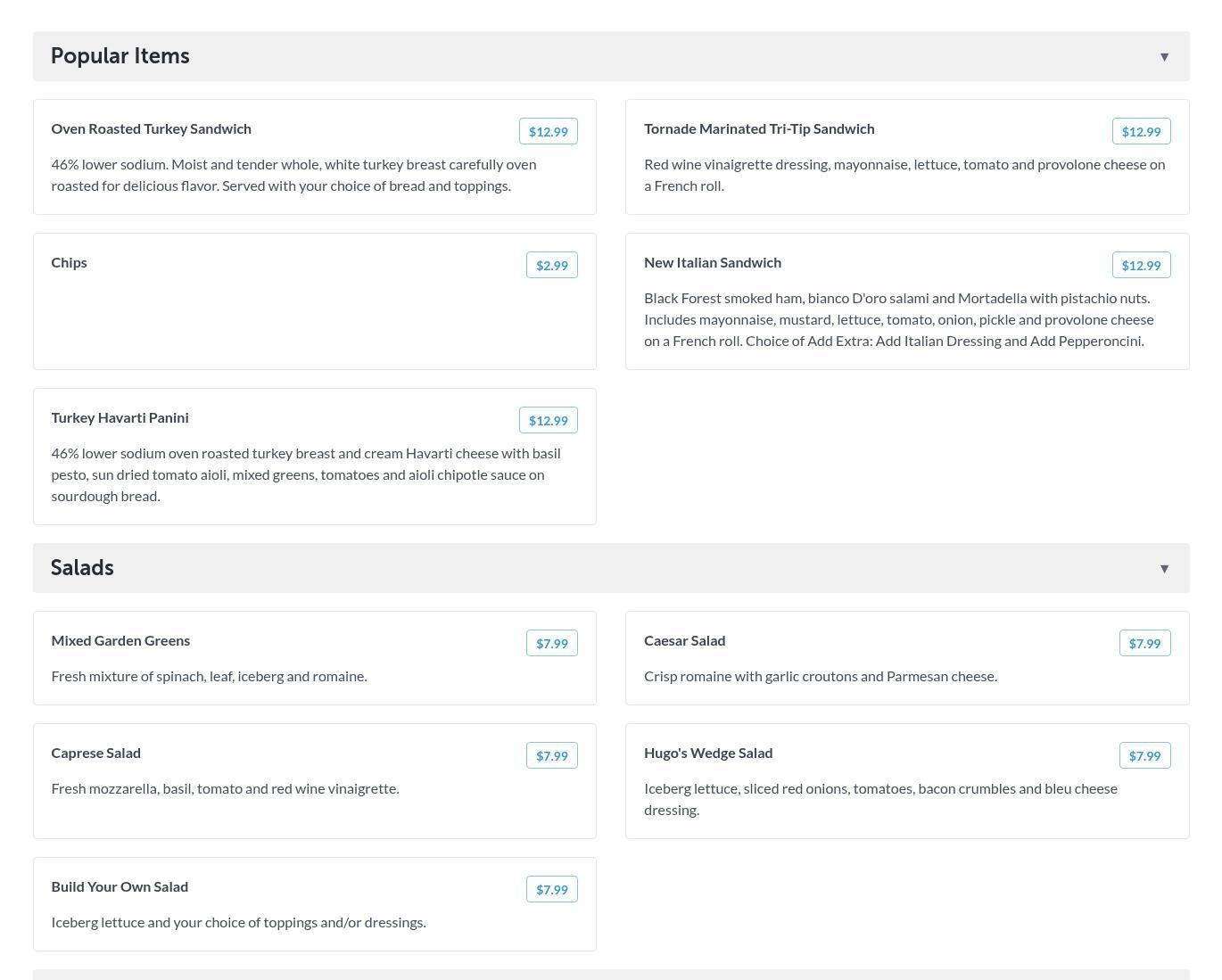
Task: Click Mixed Garden Greens price button
Action: tap(551, 644)
